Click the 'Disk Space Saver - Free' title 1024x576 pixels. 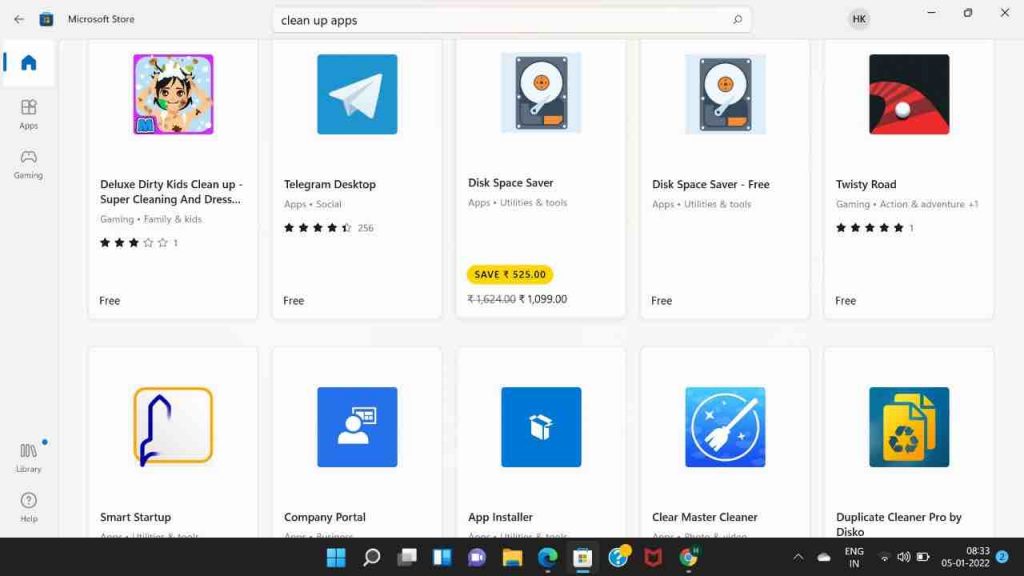pyautogui.click(x=711, y=184)
